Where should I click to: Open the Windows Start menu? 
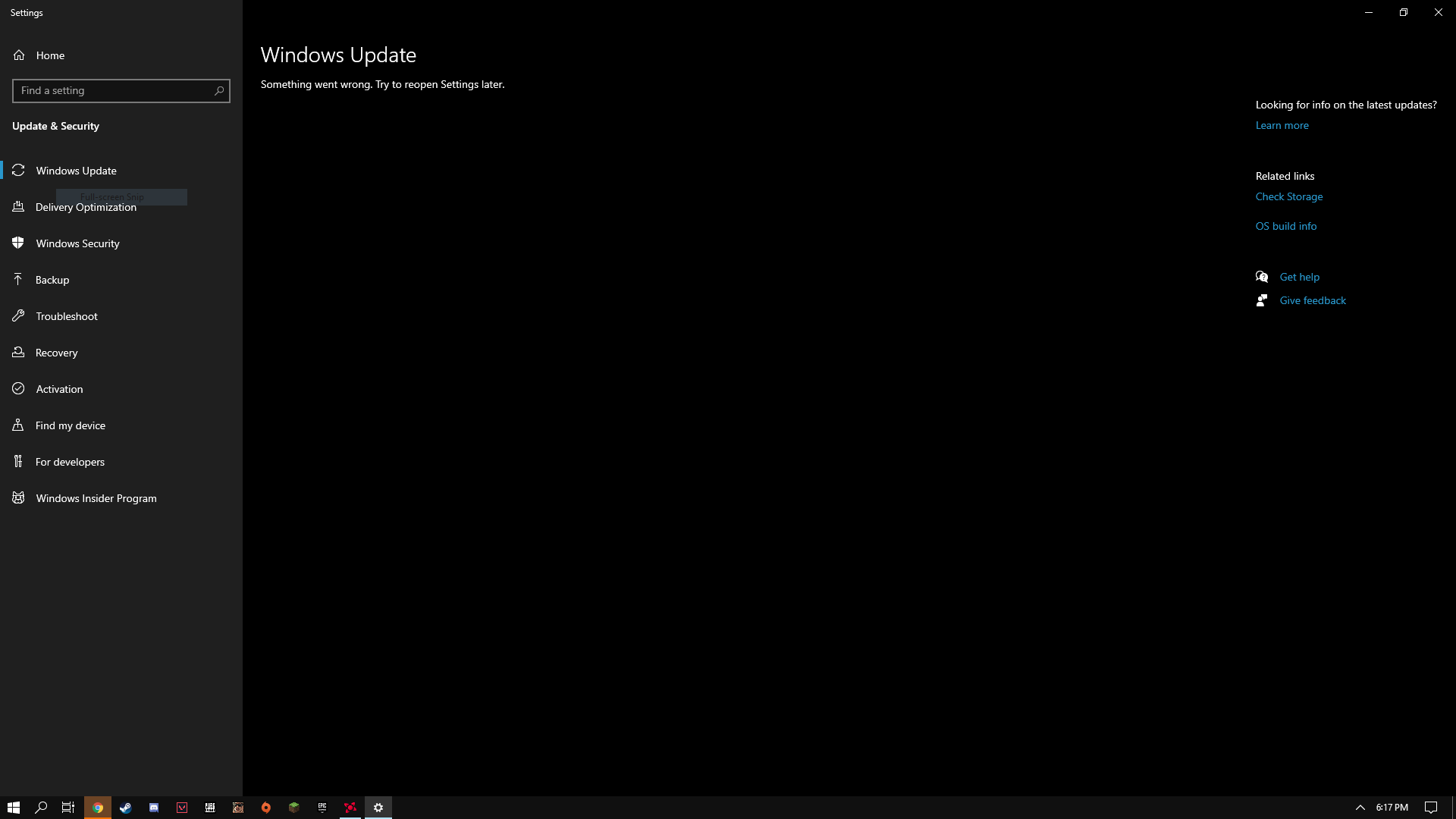click(14, 808)
